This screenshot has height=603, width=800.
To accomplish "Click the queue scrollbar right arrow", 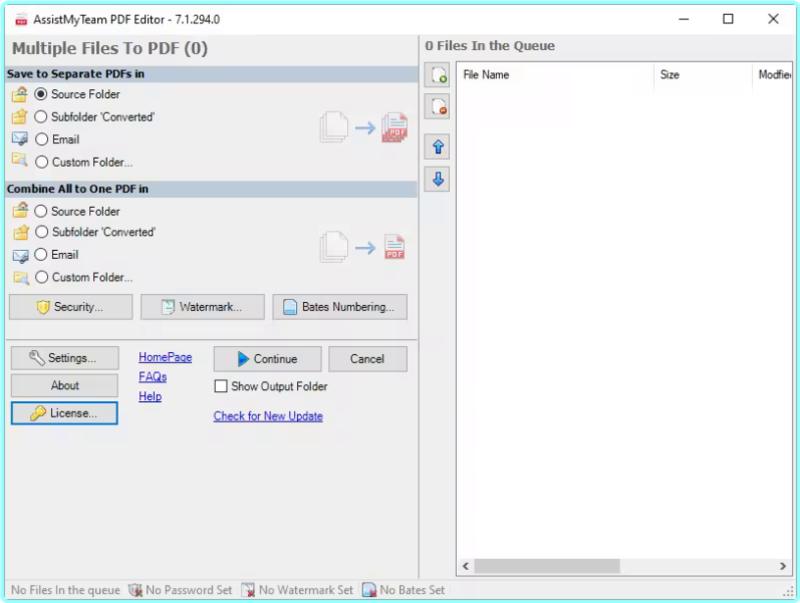I will click(783, 566).
